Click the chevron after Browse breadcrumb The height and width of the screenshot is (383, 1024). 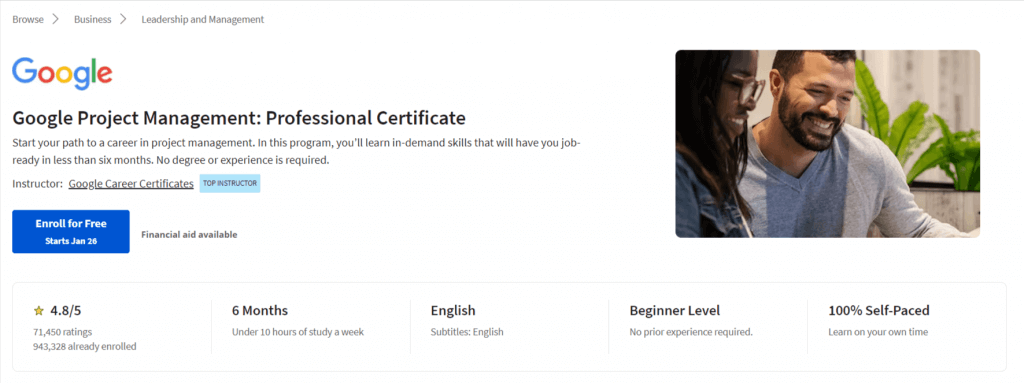[x=56, y=19]
